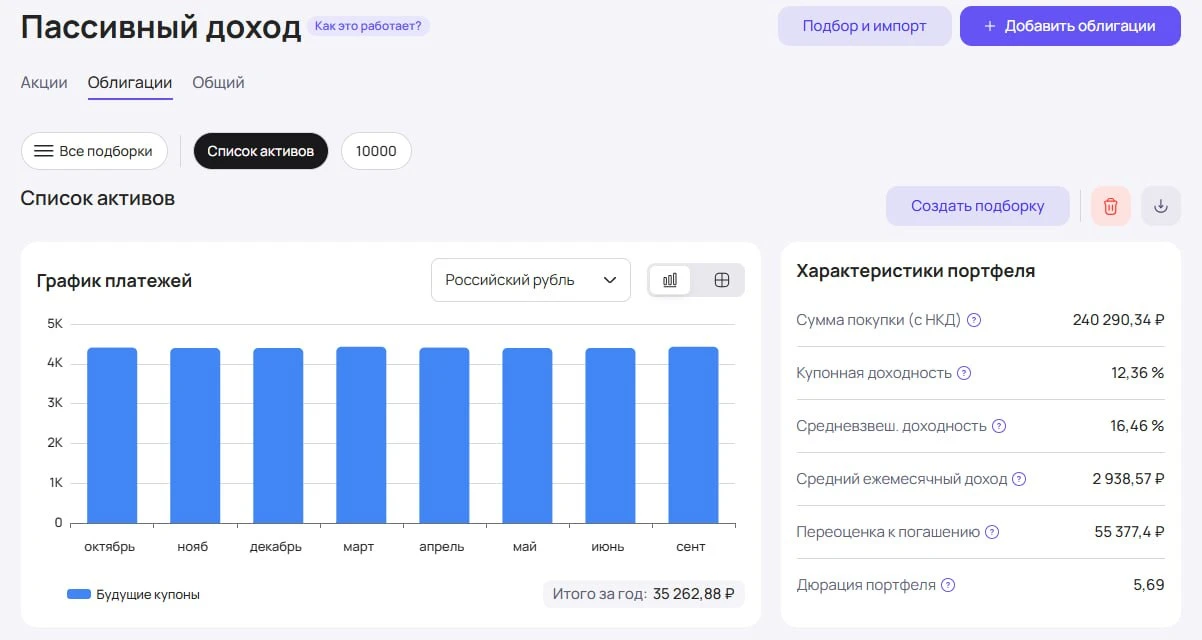Delete the asset list with trash icon

[x=1111, y=206]
